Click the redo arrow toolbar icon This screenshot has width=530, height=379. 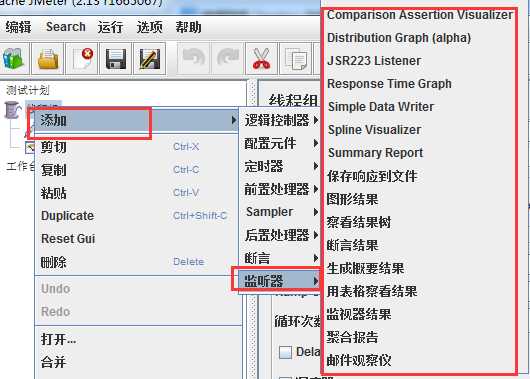tap(227, 58)
